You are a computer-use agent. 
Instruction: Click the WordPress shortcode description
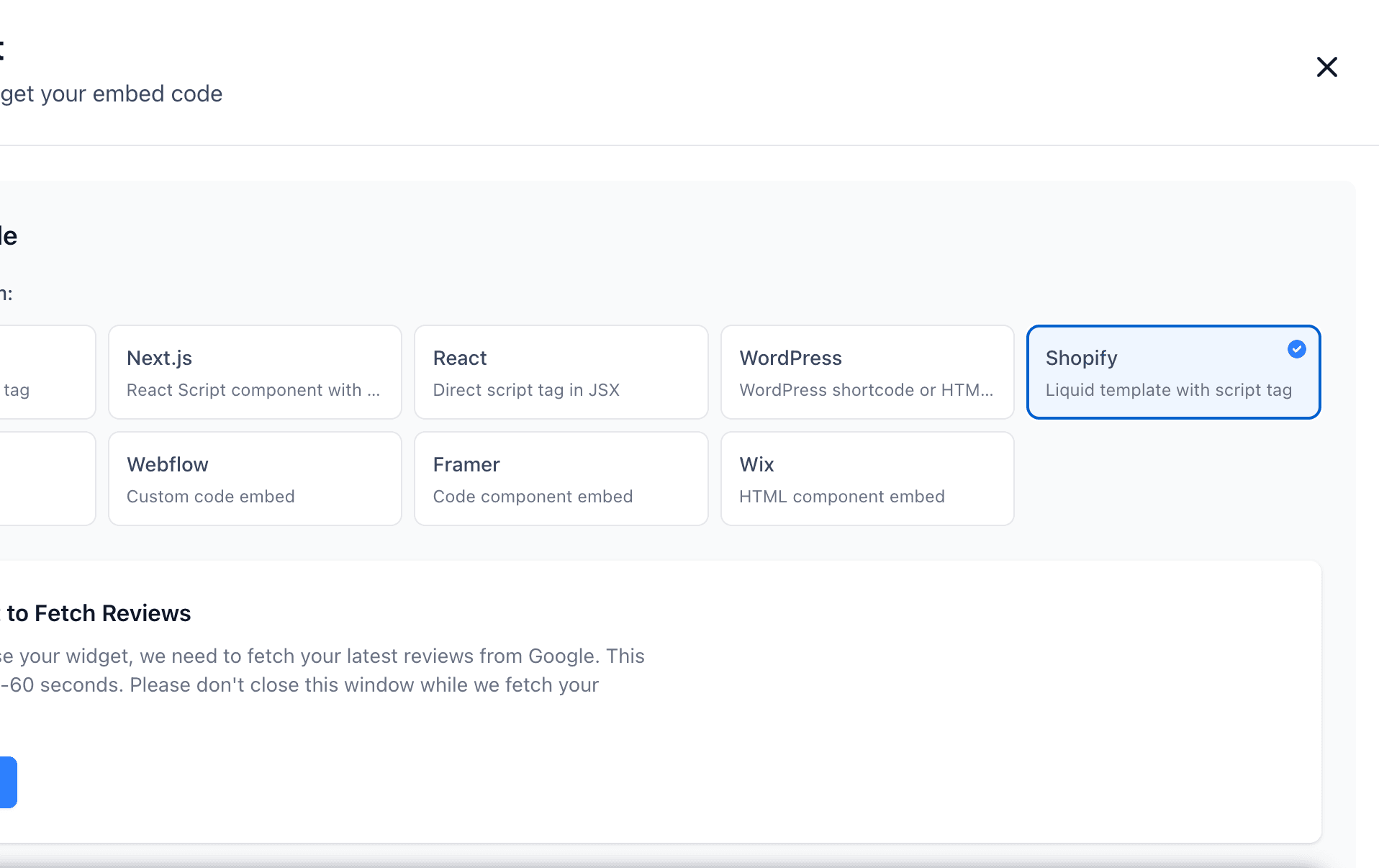pyautogui.click(x=867, y=389)
